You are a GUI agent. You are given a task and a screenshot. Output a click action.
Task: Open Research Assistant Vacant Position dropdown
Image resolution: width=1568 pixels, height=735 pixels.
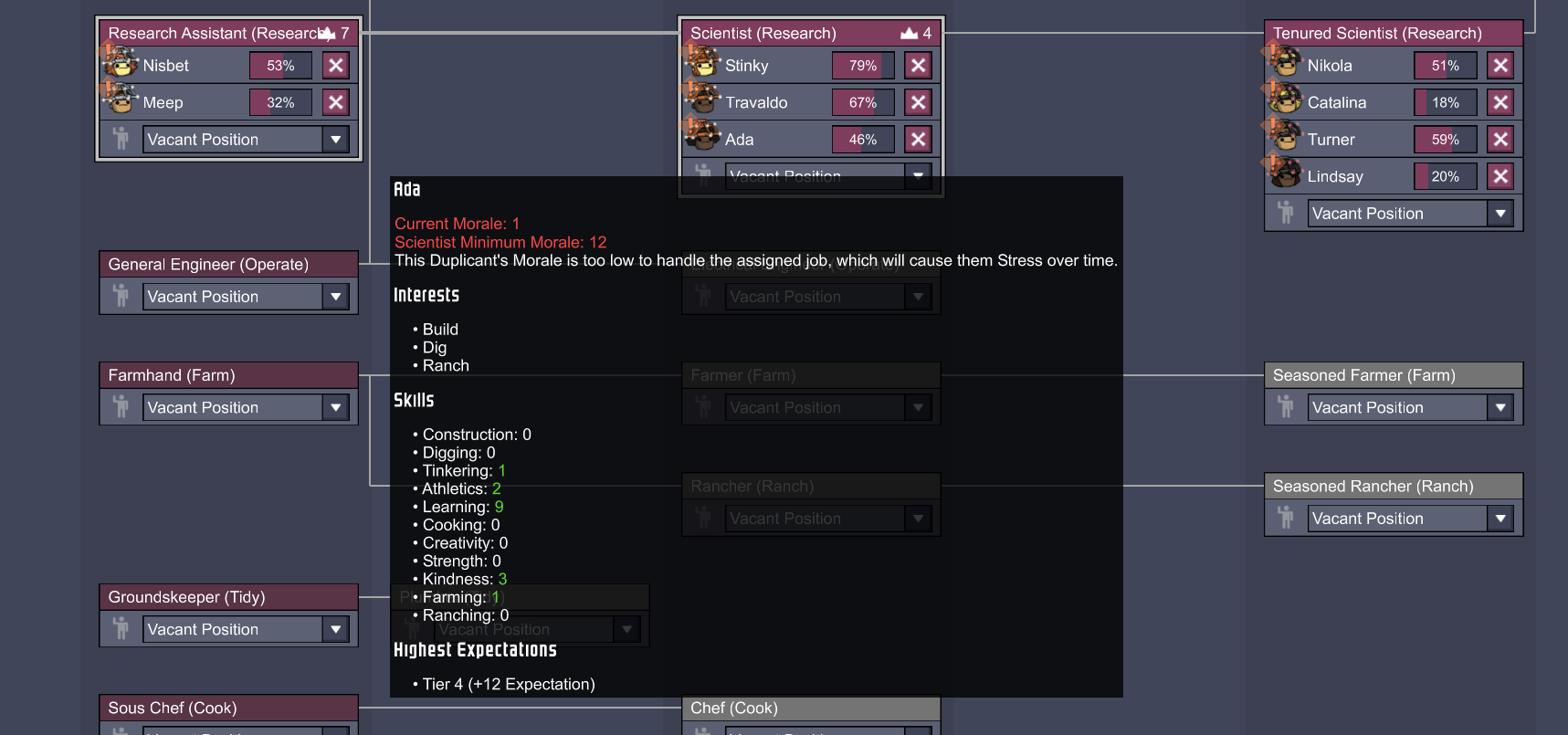(x=336, y=140)
